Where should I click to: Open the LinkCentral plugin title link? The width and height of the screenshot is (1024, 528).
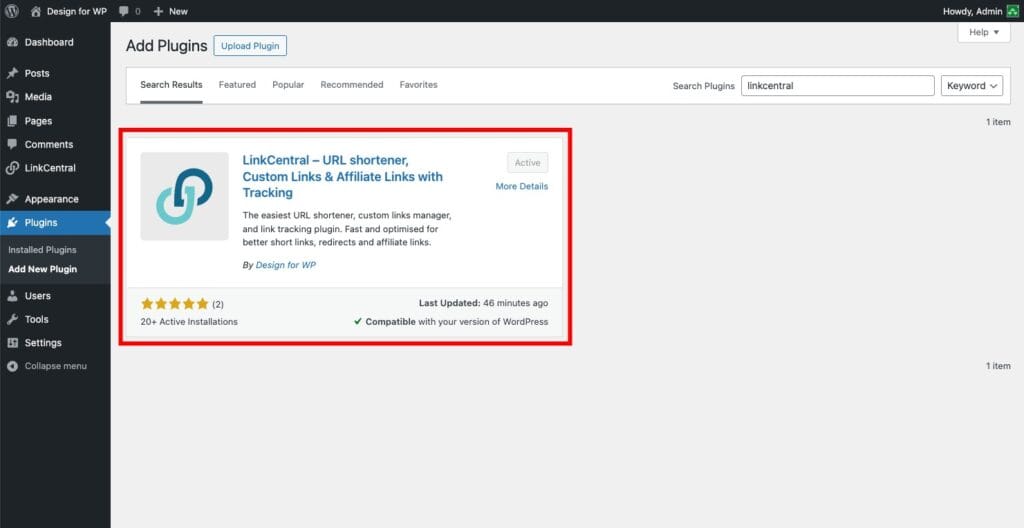(x=343, y=176)
